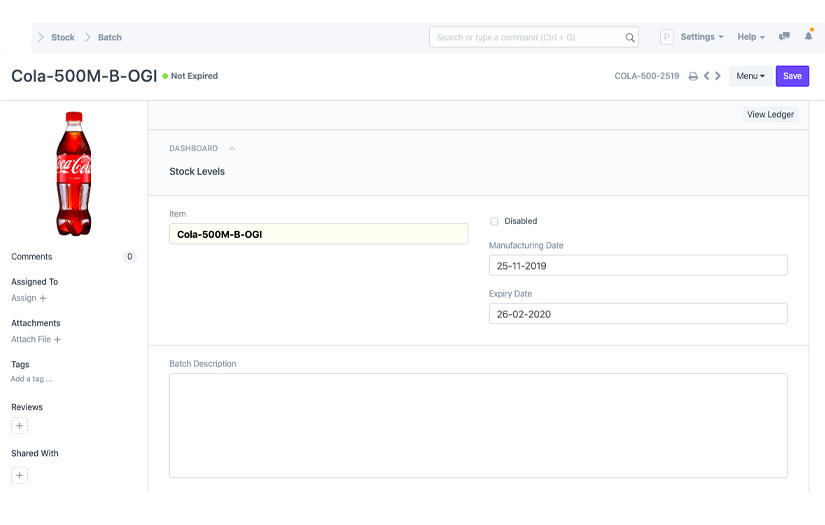Go to Stock breadcrumb
The height and width of the screenshot is (525, 825).
click(x=63, y=37)
